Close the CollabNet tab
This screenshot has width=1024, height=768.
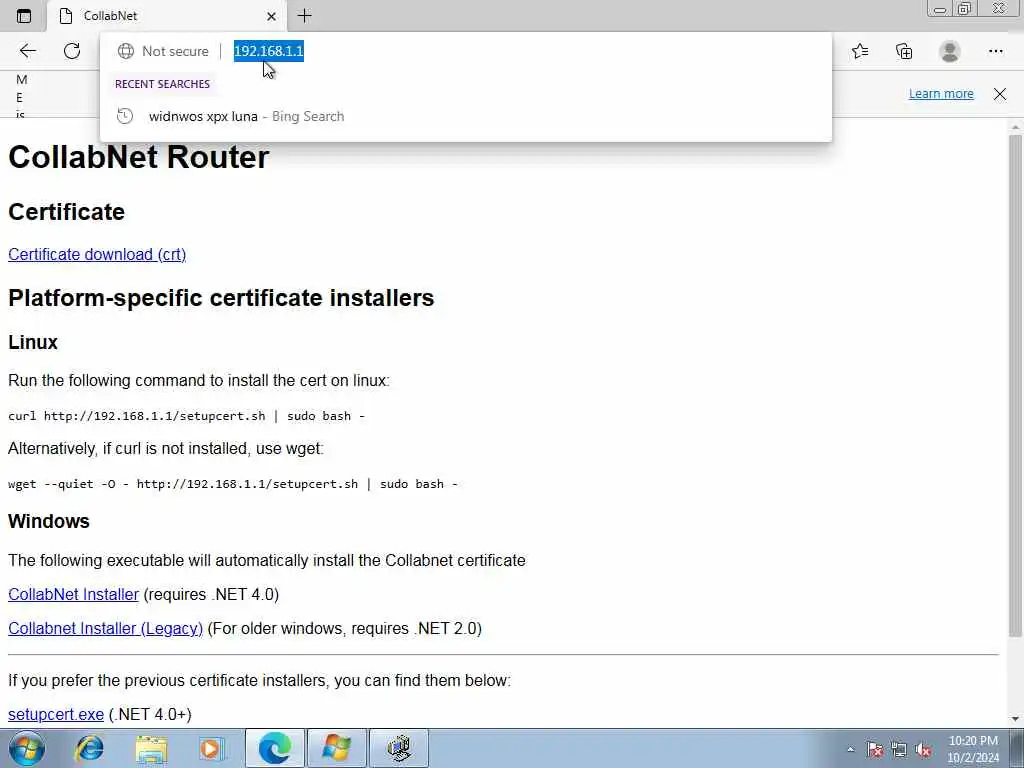click(x=272, y=16)
